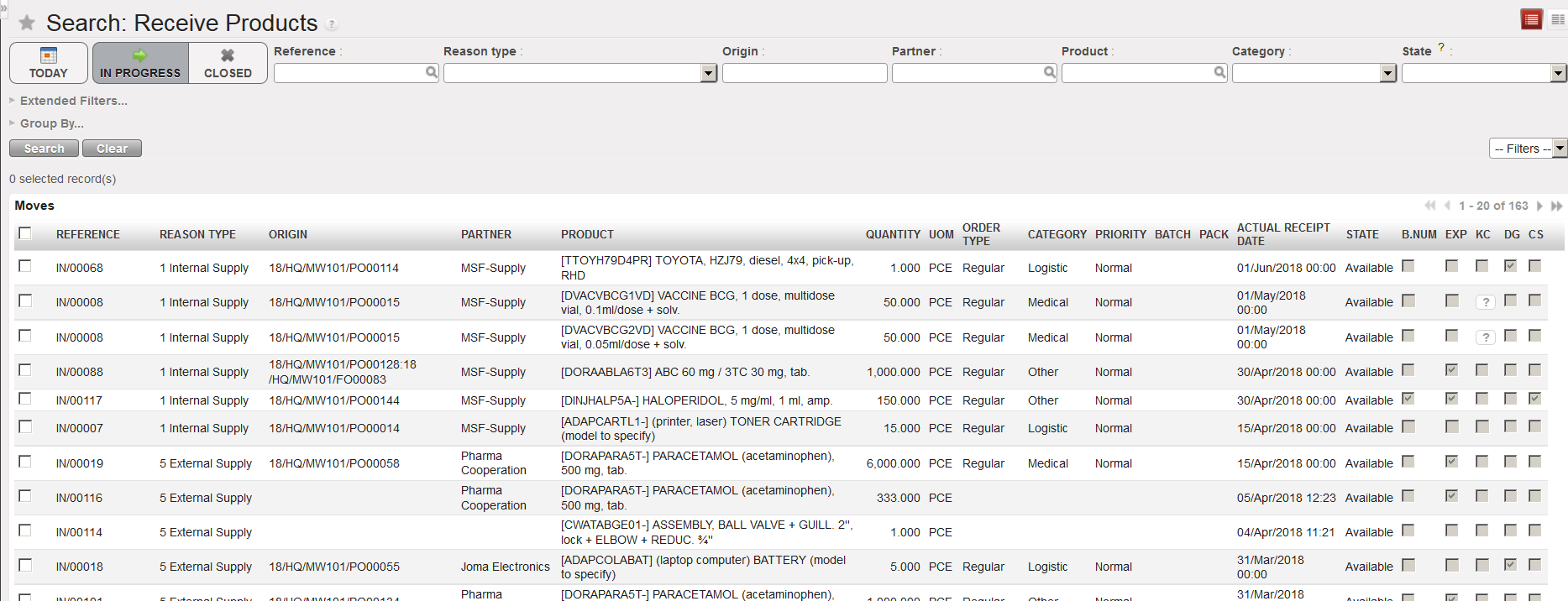
Task: Select the Closed filter button
Action: (228, 63)
